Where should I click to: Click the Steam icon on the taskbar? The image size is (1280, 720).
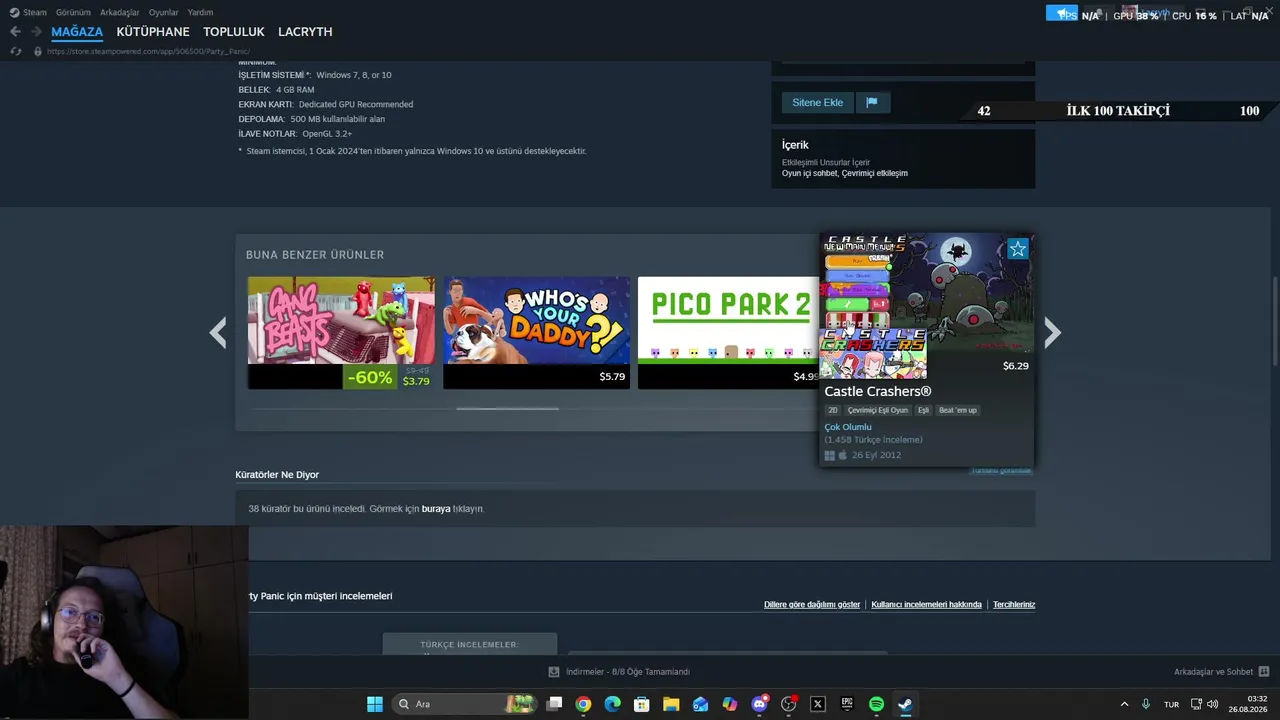click(905, 704)
